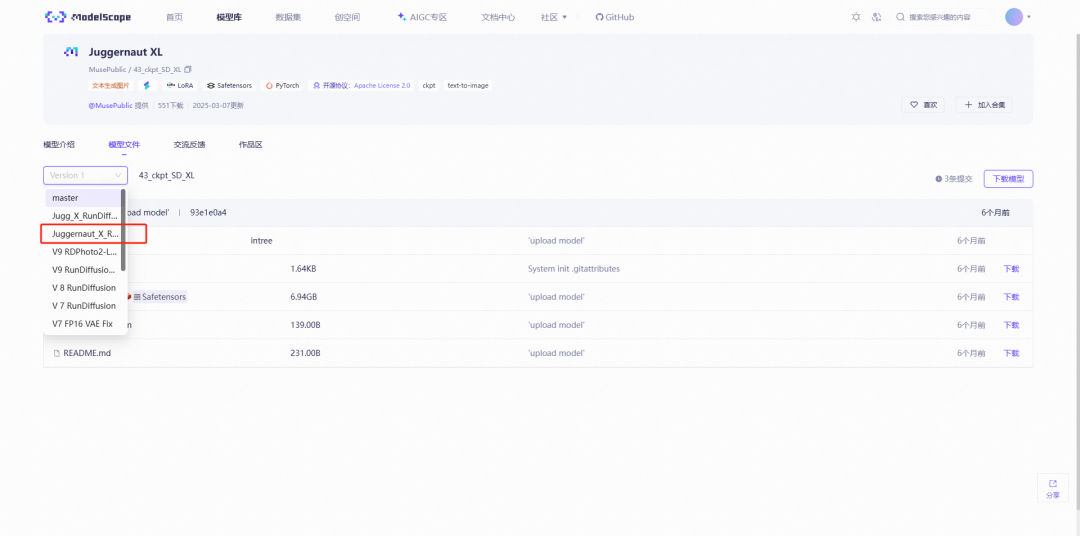View the 3条提交 commit history

(954, 178)
